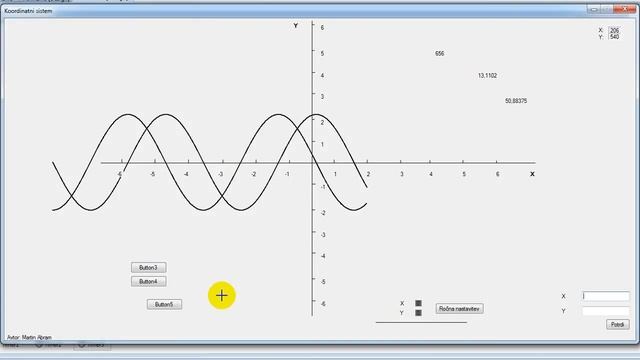The height and width of the screenshot is (360, 640).
Task: Close the Koordinatni sistem window
Action: coord(625,9)
